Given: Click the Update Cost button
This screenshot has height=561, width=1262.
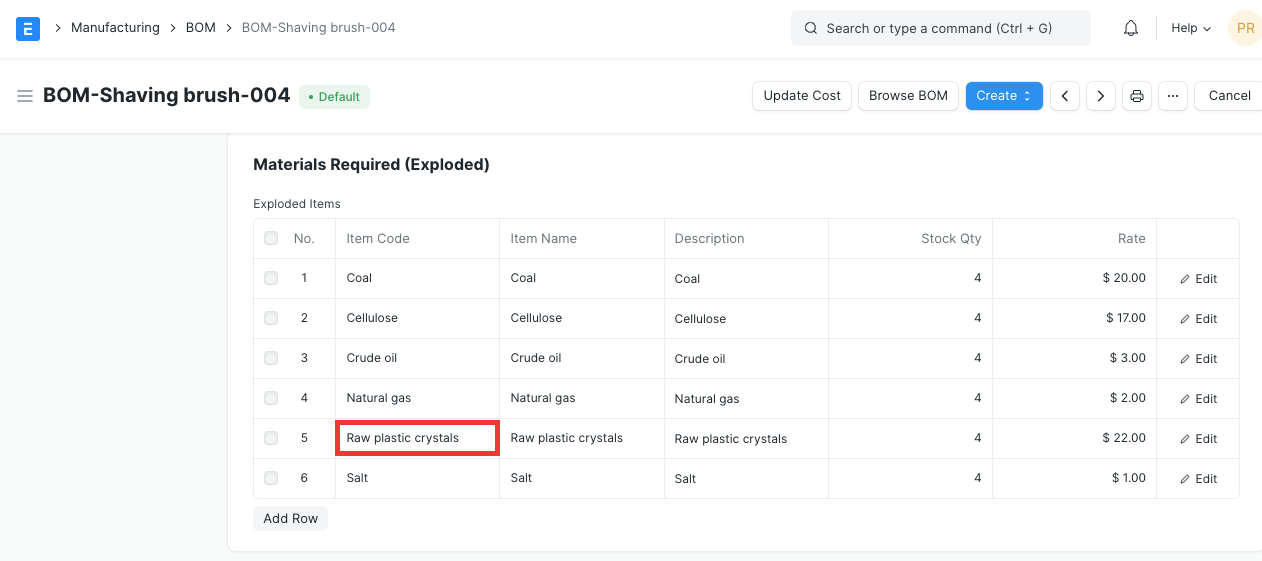Looking at the screenshot, I should tap(802, 96).
